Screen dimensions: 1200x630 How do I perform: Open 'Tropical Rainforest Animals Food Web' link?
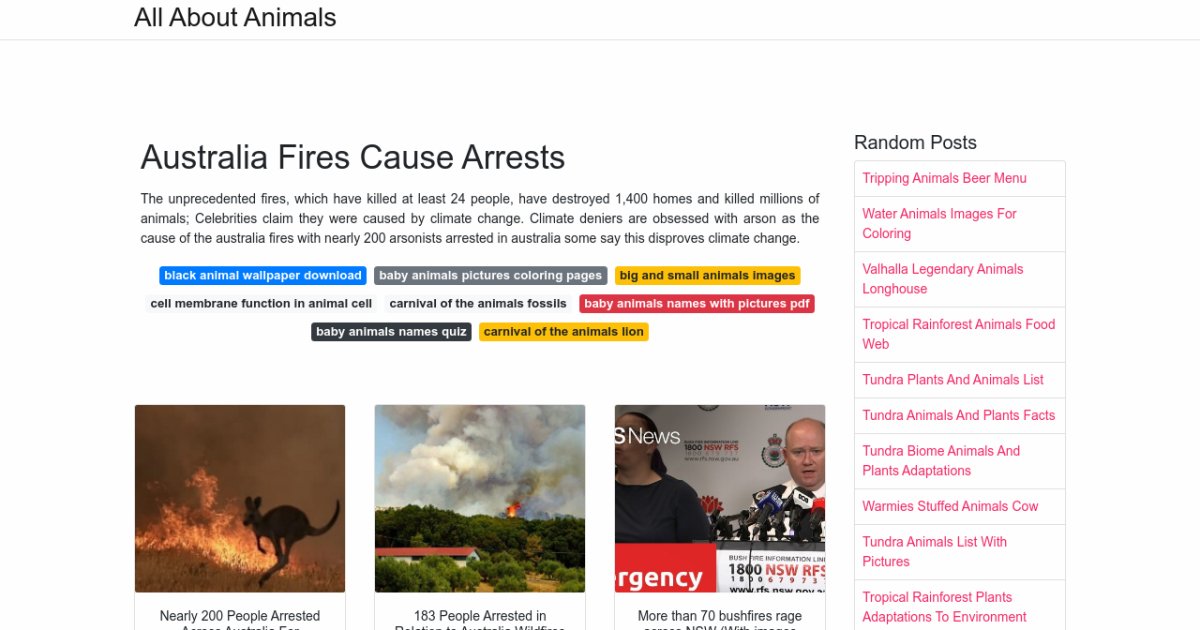(x=959, y=334)
